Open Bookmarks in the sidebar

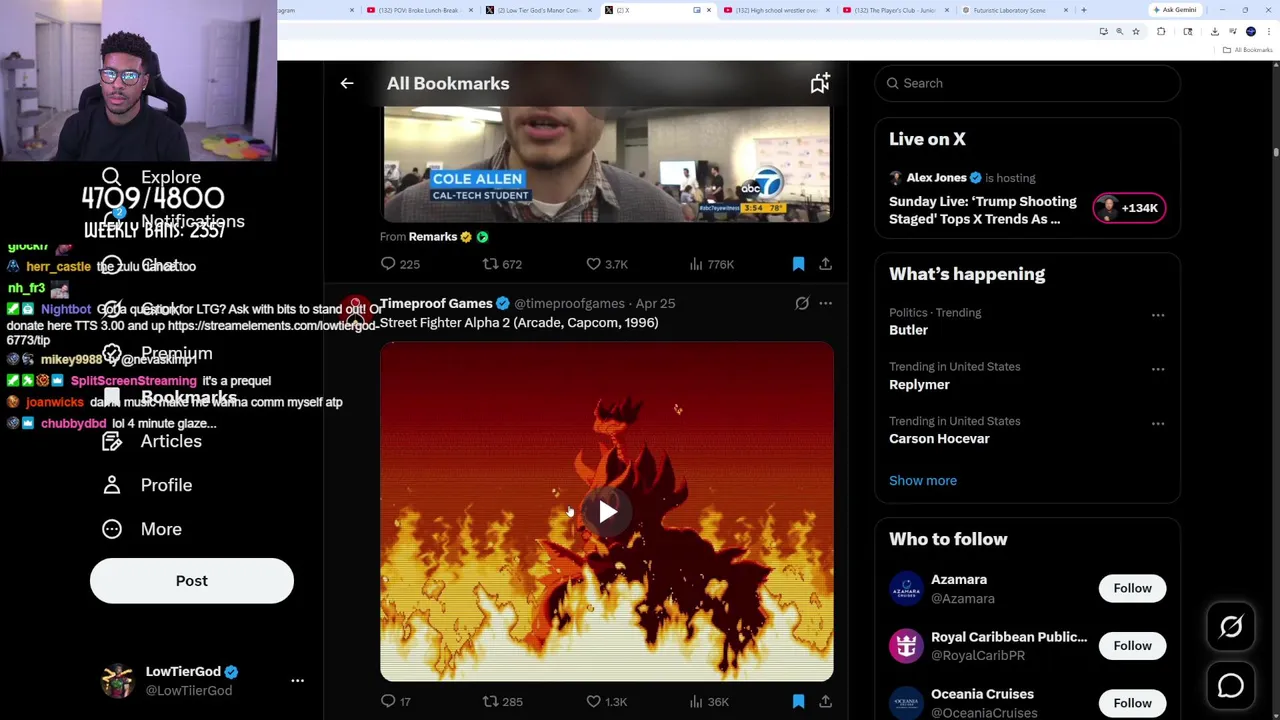pos(169,397)
